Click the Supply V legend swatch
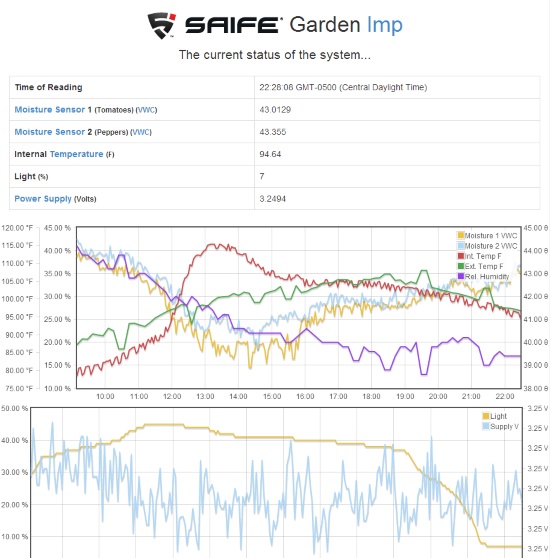Viewport: 550px width, 558px height. pyautogui.click(x=486, y=426)
